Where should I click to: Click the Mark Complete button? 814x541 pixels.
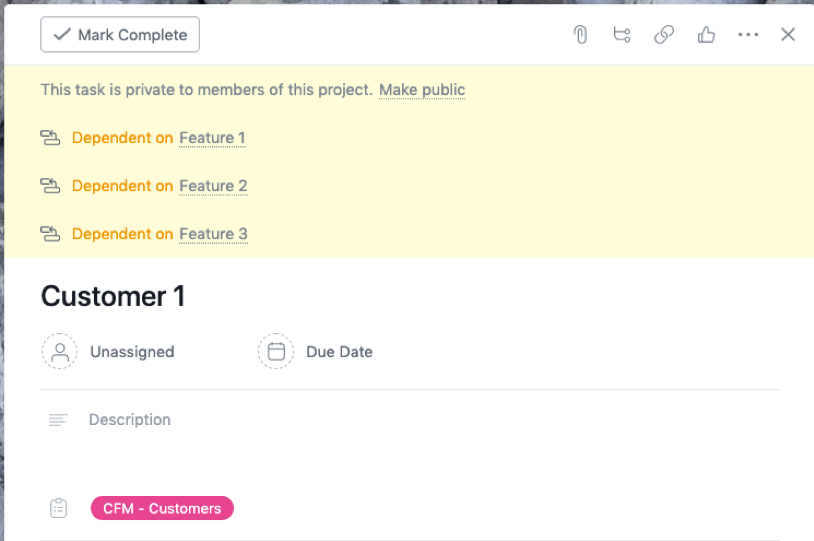pyautogui.click(x=120, y=35)
